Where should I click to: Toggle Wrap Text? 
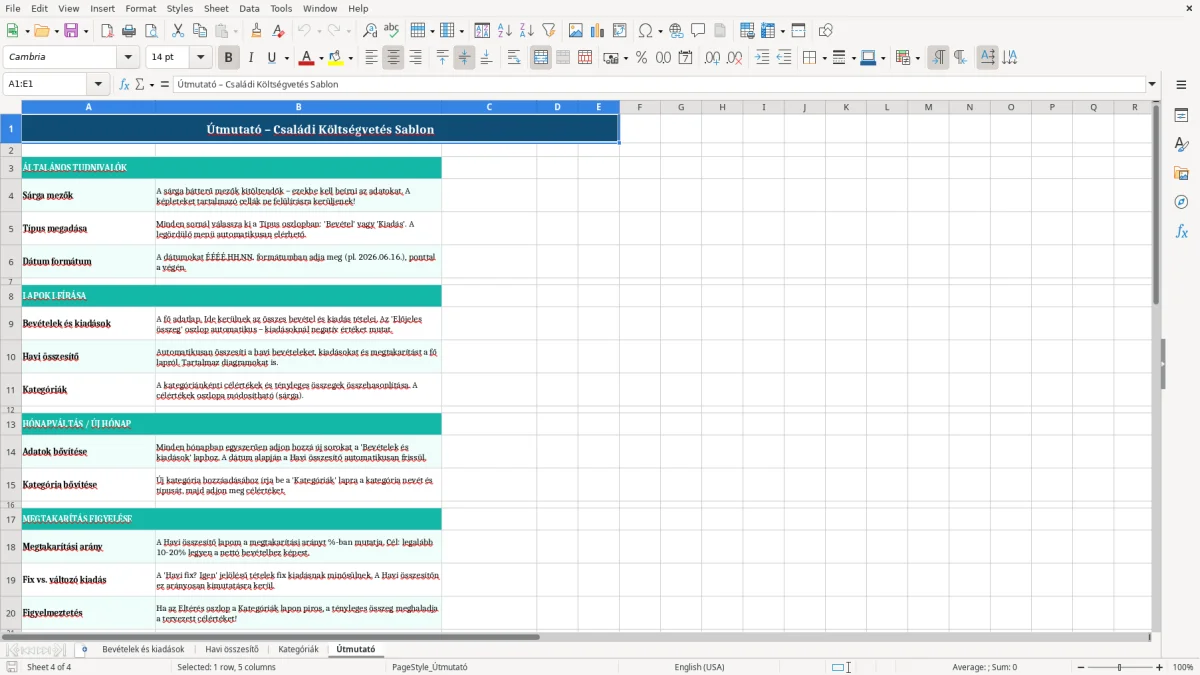click(514, 58)
